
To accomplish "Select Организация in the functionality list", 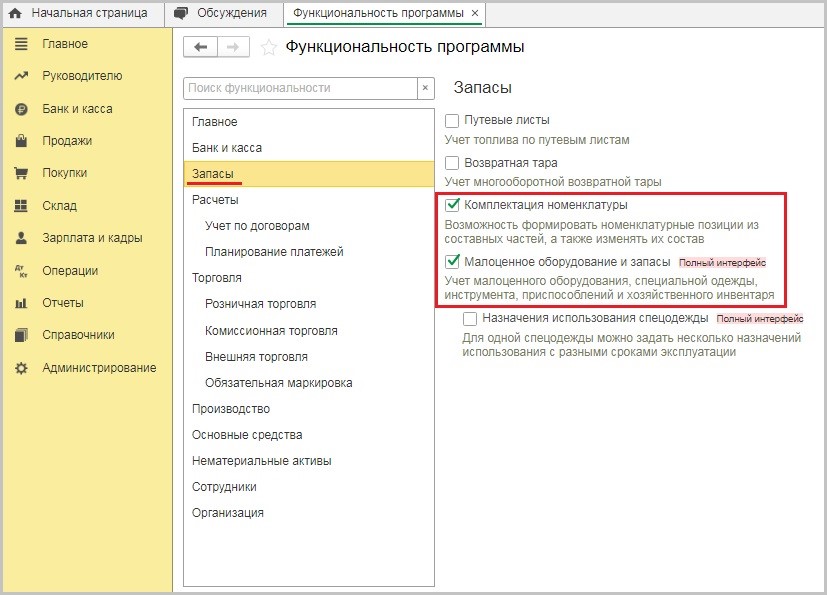I will click(x=309, y=513).
